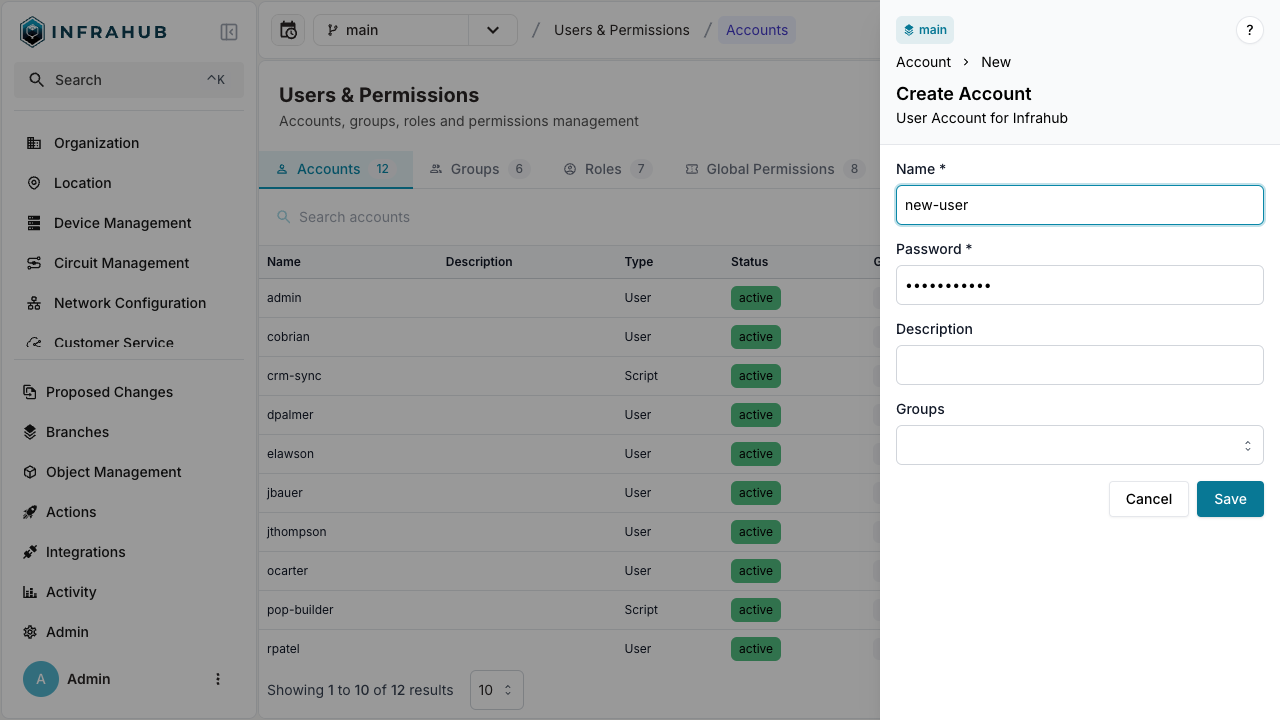This screenshot has width=1280, height=720.
Task: Click the help question mark icon
Action: (1249, 30)
